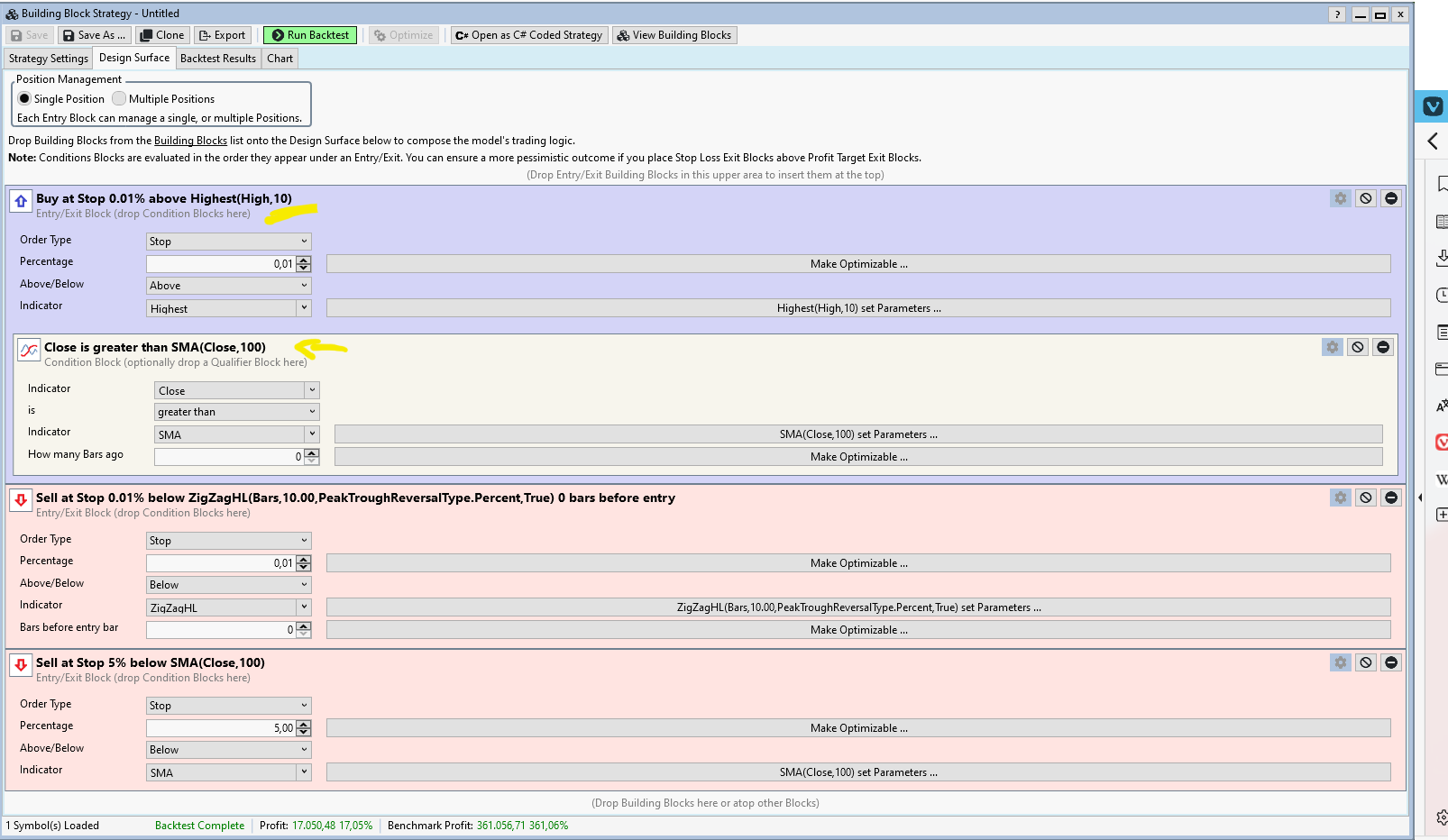
Task: Click Highest(High,10) set Parameters button
Action: point(857,308)
